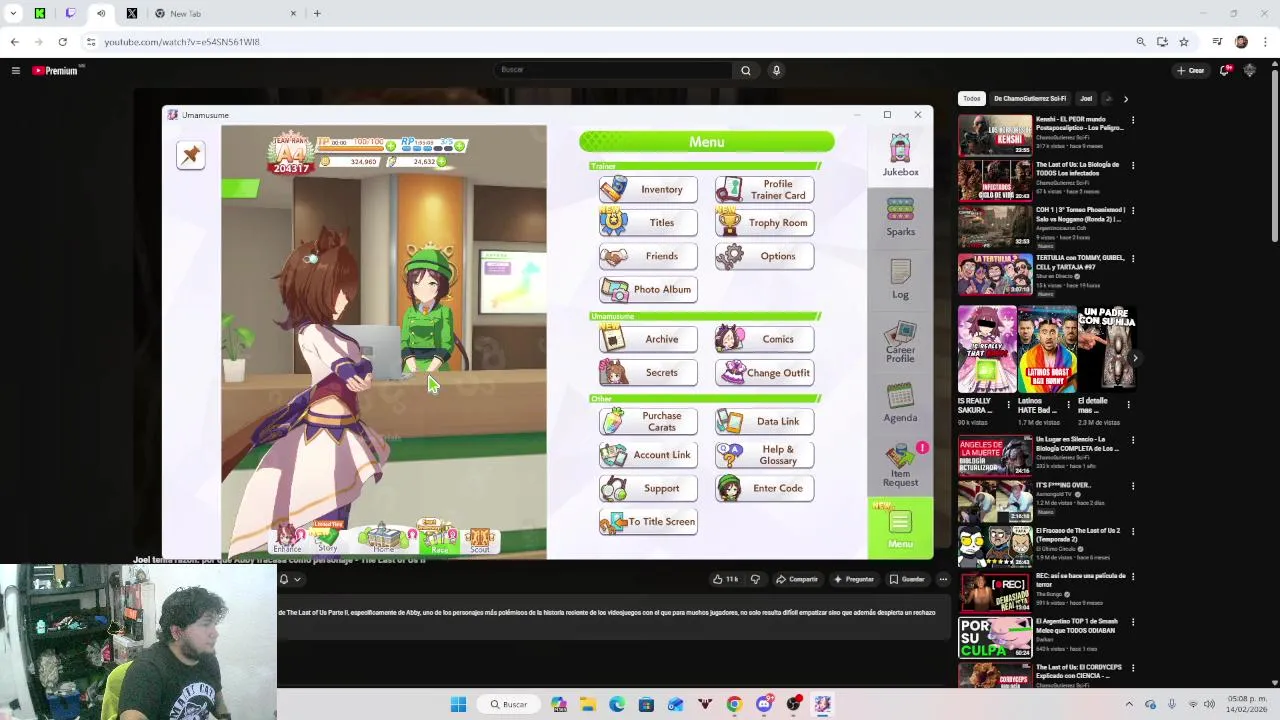Open the YouTube hamburger guide menu
Screen dimensions: 1280x720
(15, 70)
